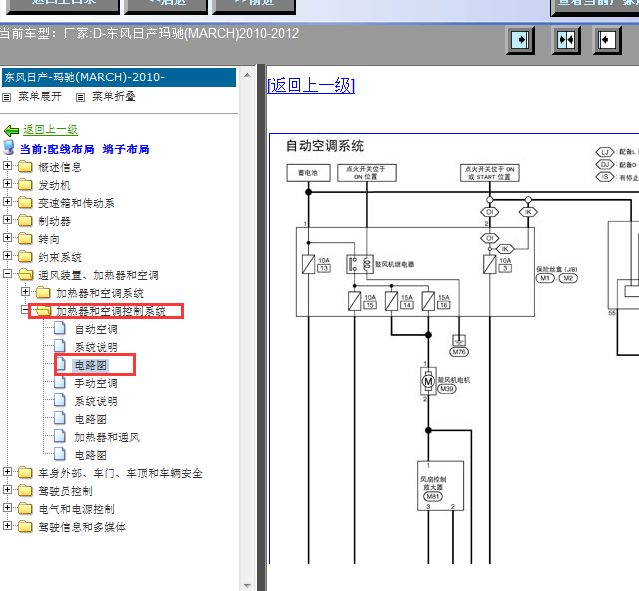Expand the 驾驶信息和多媒体 node
This screenshot has height=591, width=639.
(7, 526)
